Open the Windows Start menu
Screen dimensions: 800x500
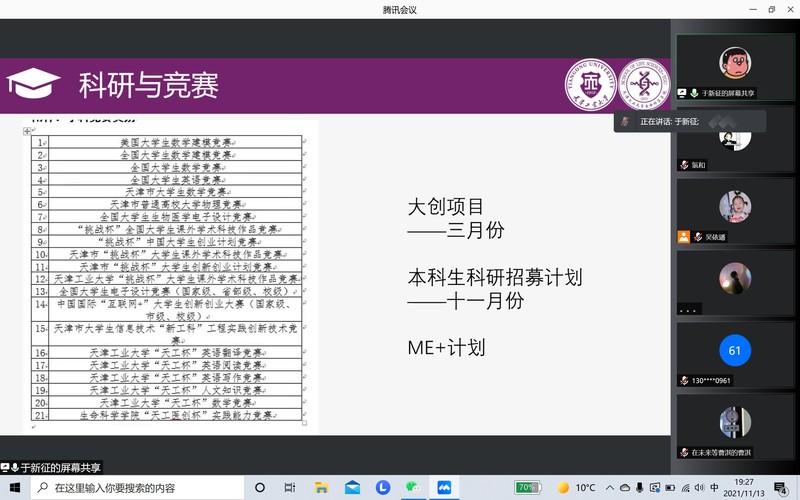[15, 488]
